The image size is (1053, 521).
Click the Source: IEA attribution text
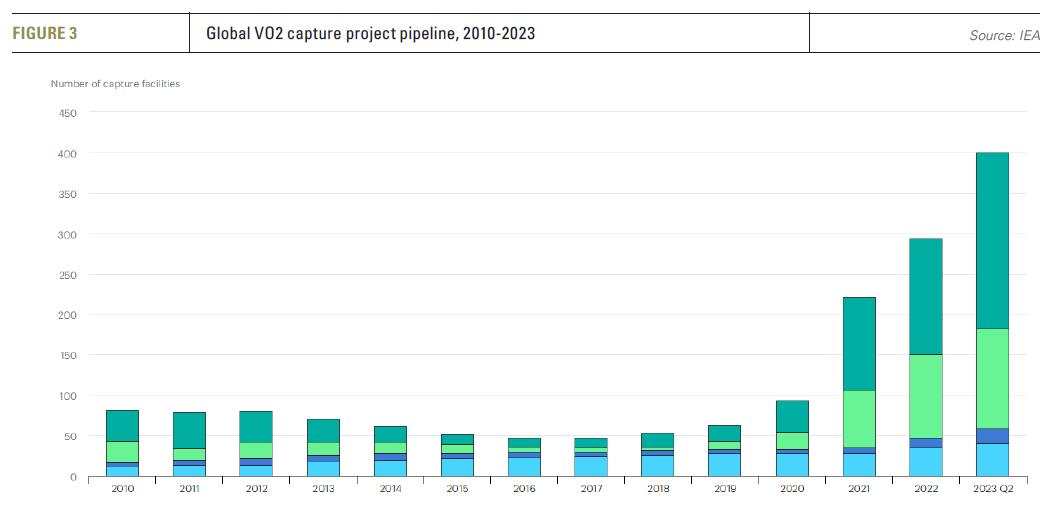[1004, 35]
